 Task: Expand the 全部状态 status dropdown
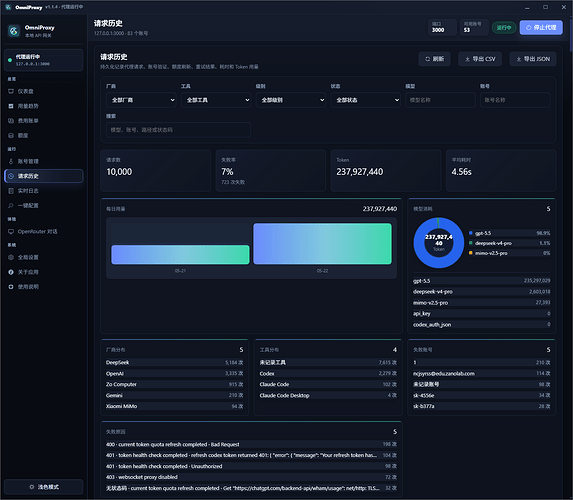[366, 100]
